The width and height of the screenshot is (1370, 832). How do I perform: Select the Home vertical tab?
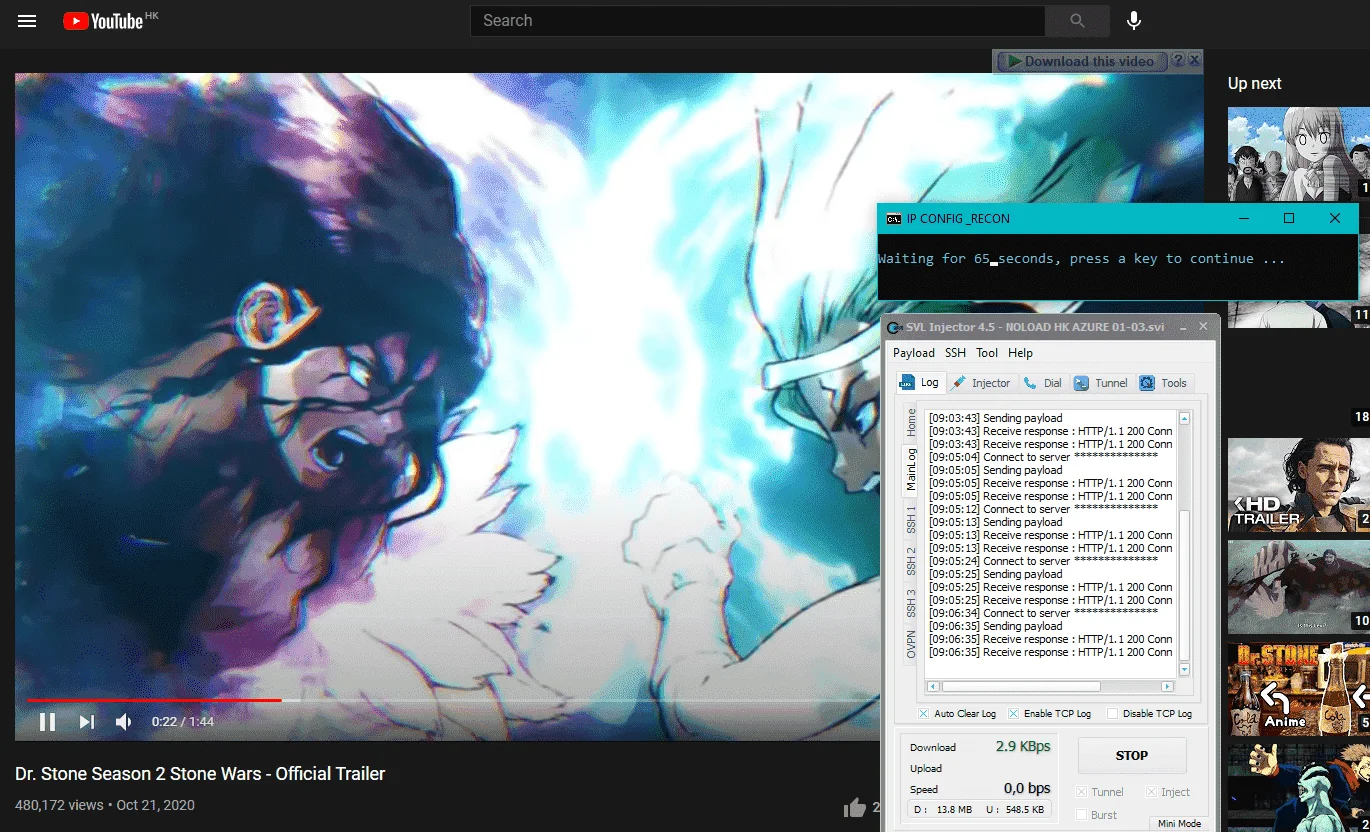911,422
